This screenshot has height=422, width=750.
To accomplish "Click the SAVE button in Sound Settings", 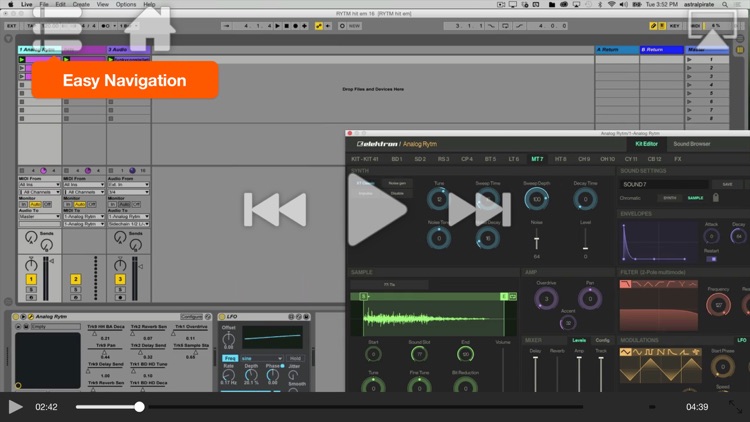I will click(x=727, y=184).
